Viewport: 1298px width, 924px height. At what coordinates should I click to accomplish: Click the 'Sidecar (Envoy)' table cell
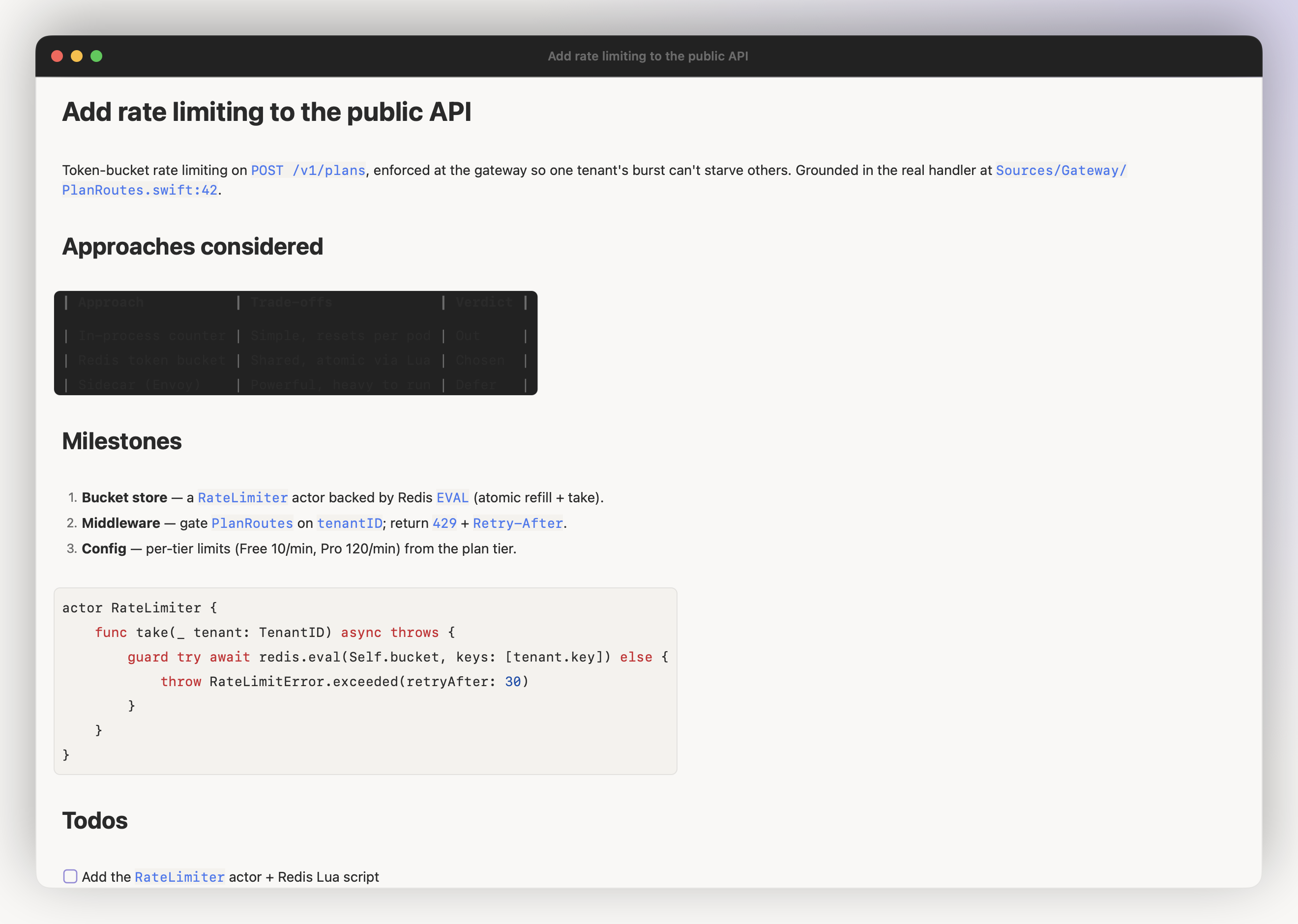point(140,385)
